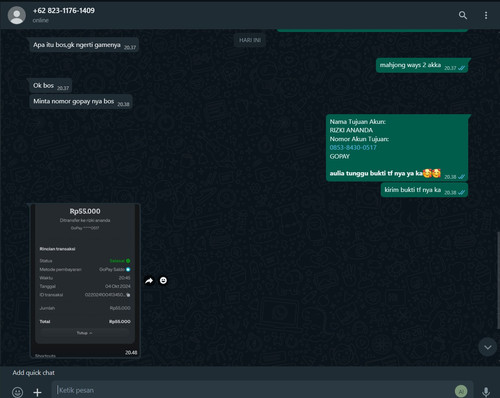Open the contact profile picture avatar
The image size is (500, 398).
click(x=17, y=15)
